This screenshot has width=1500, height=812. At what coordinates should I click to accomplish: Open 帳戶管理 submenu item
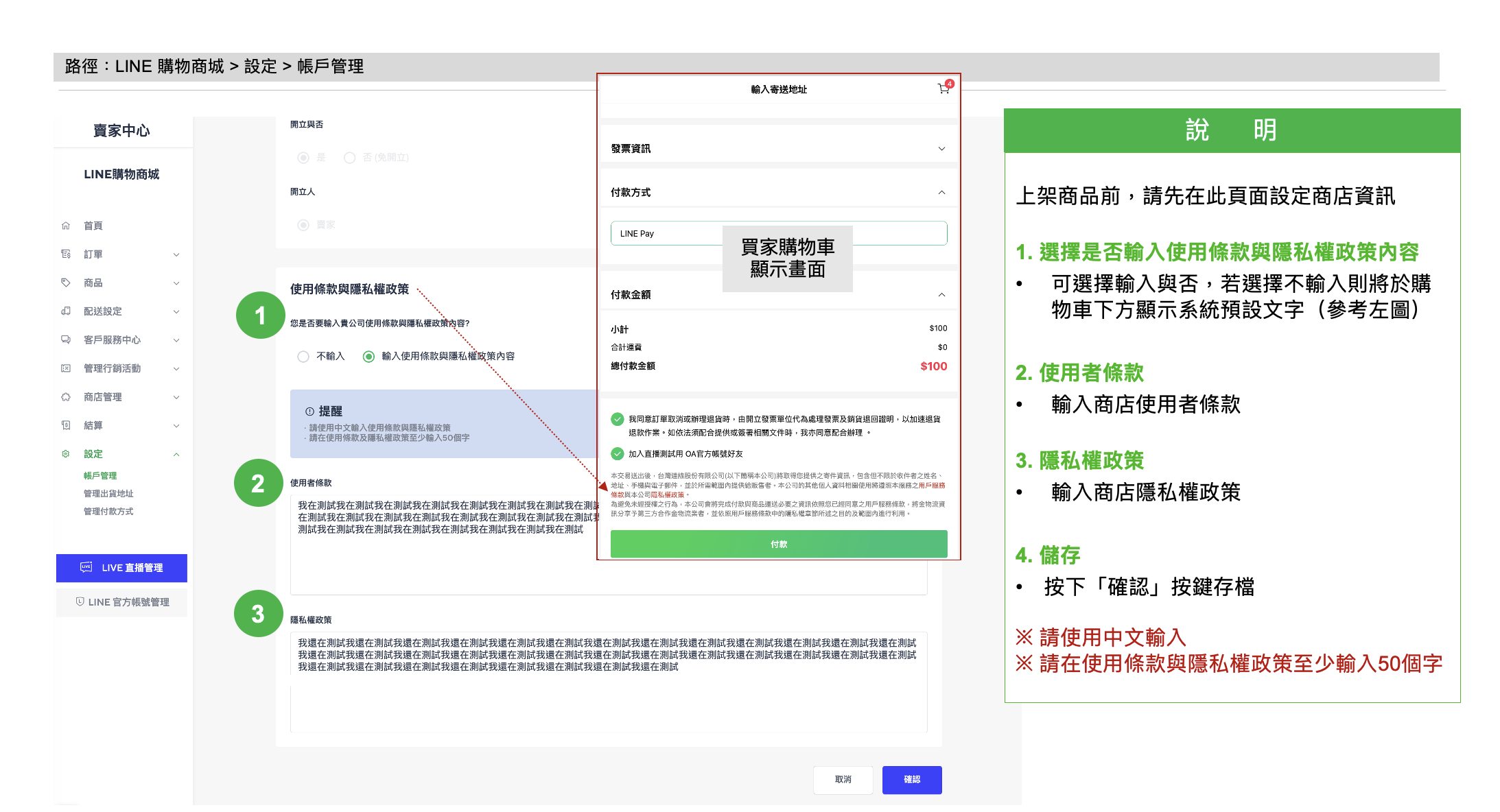coord(100,475)
